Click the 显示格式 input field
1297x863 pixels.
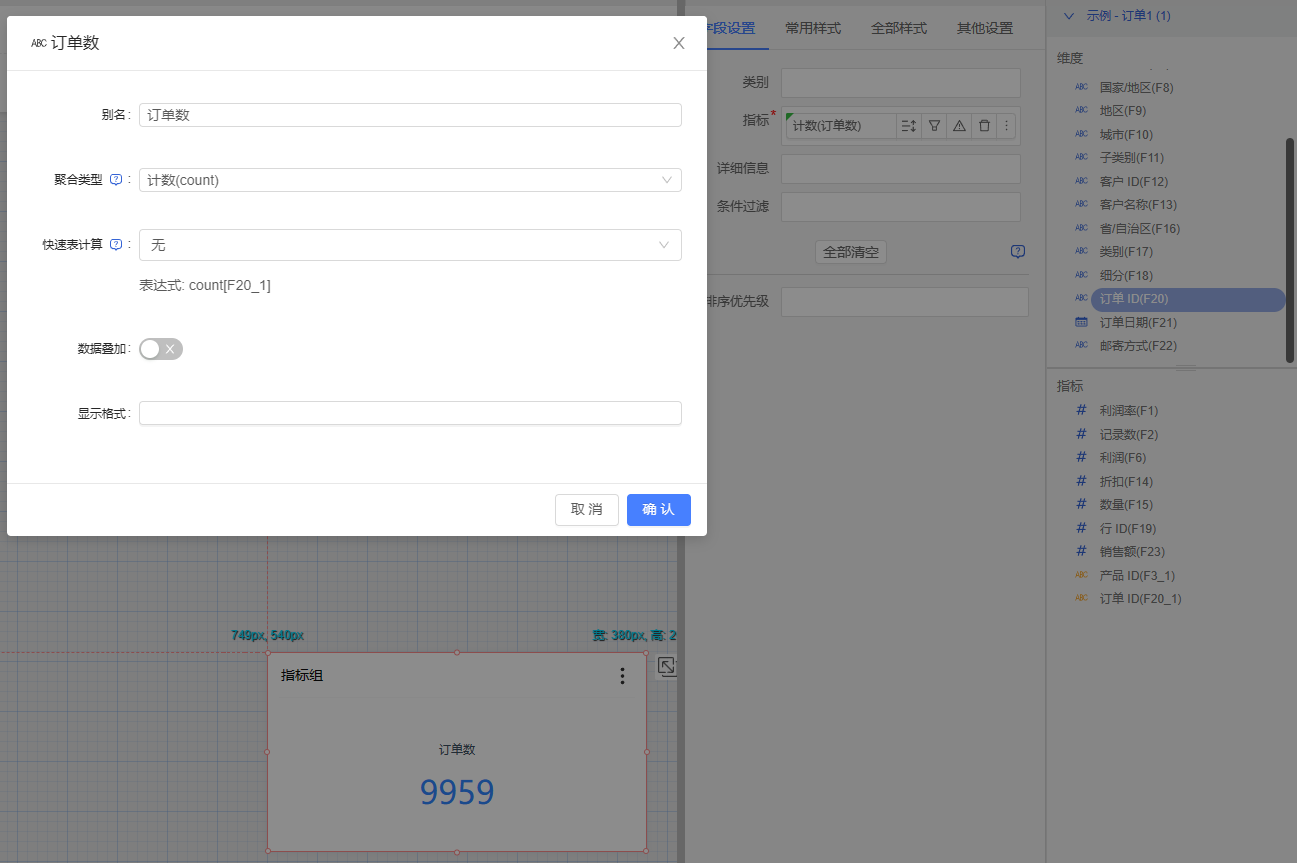(410, 413)
